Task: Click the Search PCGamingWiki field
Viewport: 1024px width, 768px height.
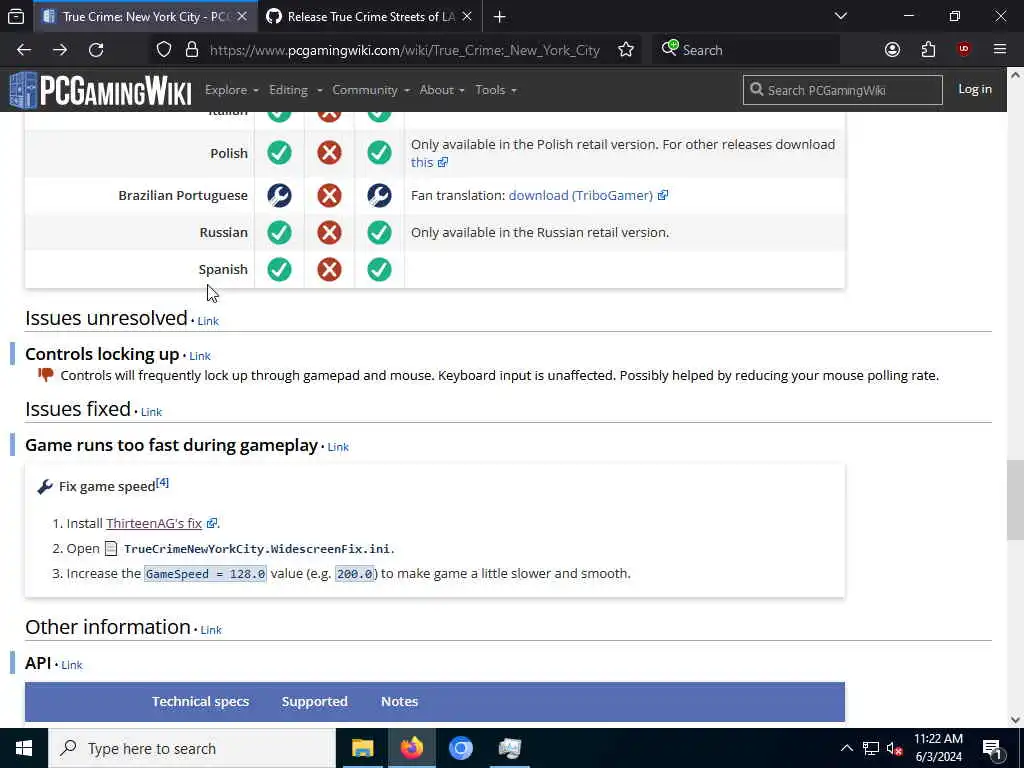Action: coord(842,90)
